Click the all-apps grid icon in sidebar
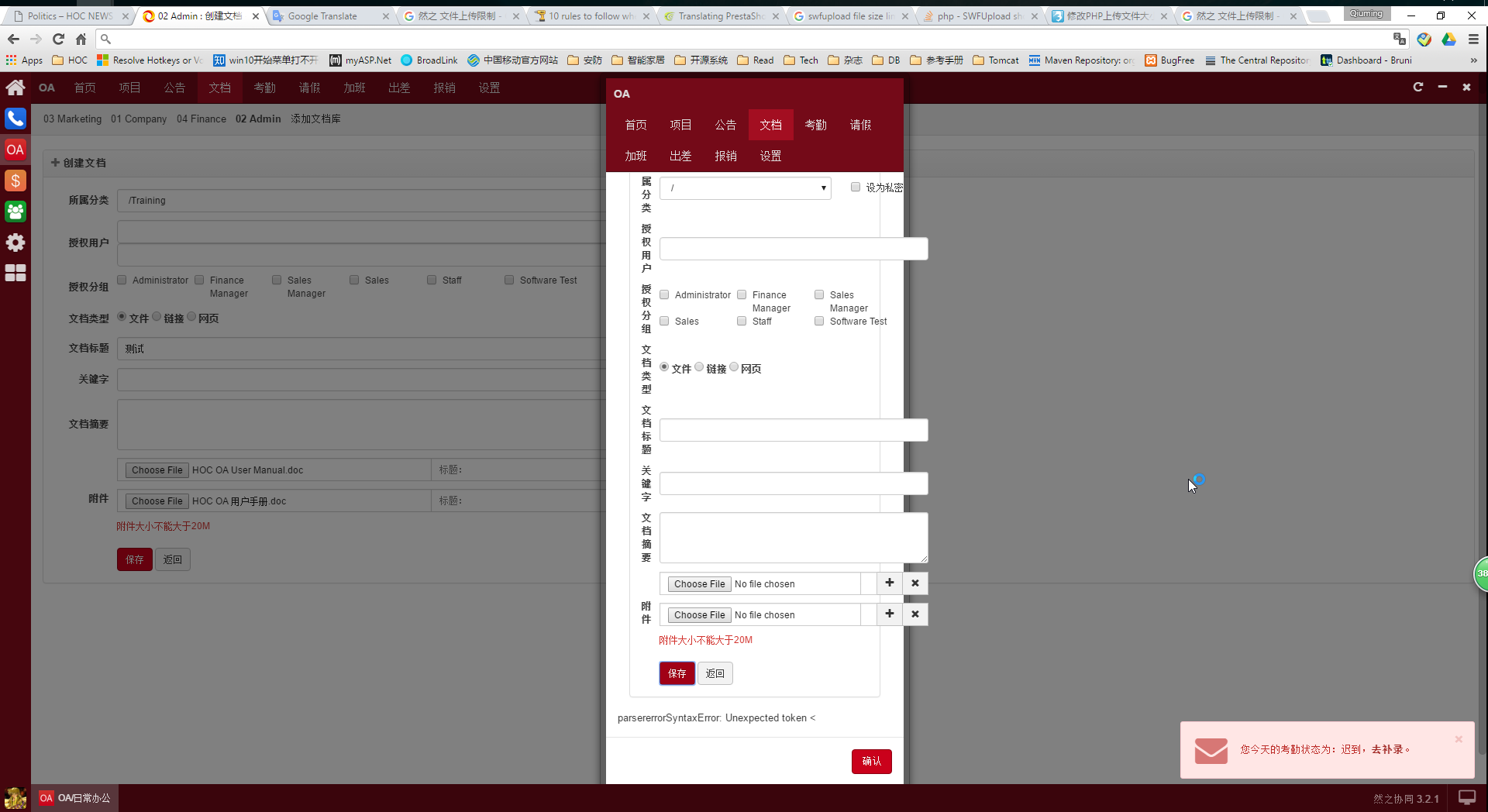This screenshot has height=812, width=1488. [15, 273]
